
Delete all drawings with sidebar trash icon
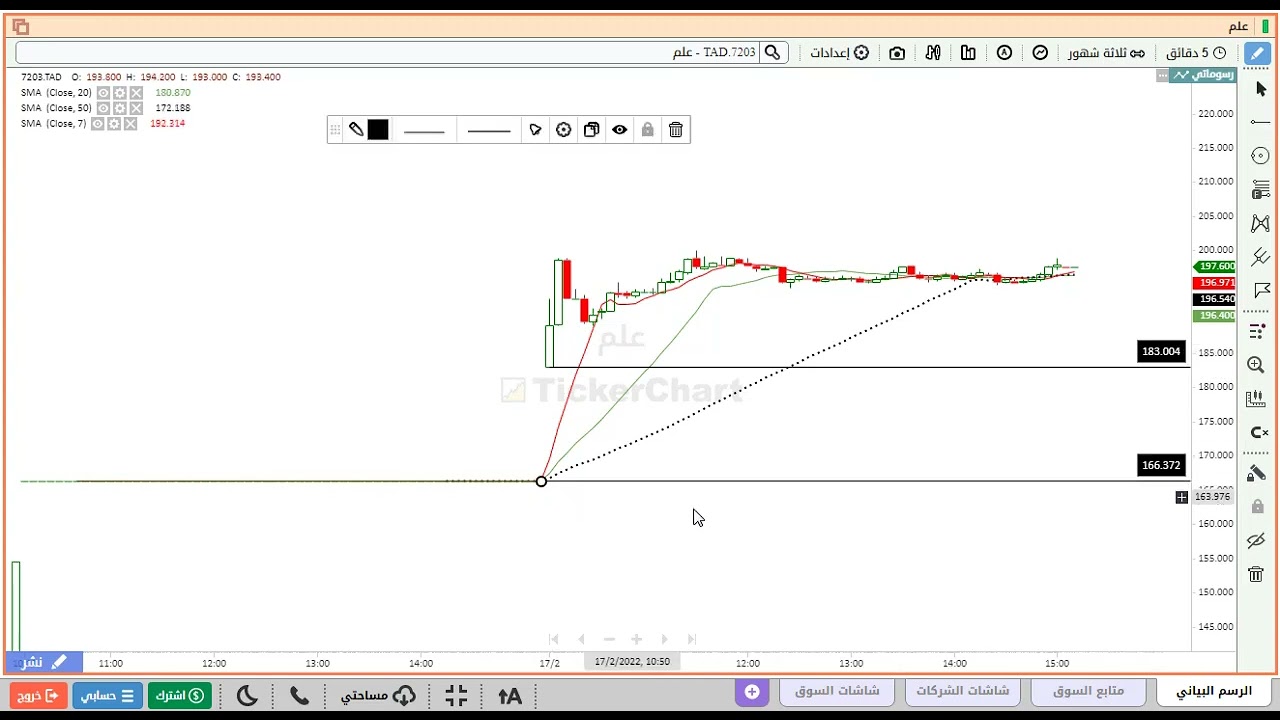[x=1256, y=574]
